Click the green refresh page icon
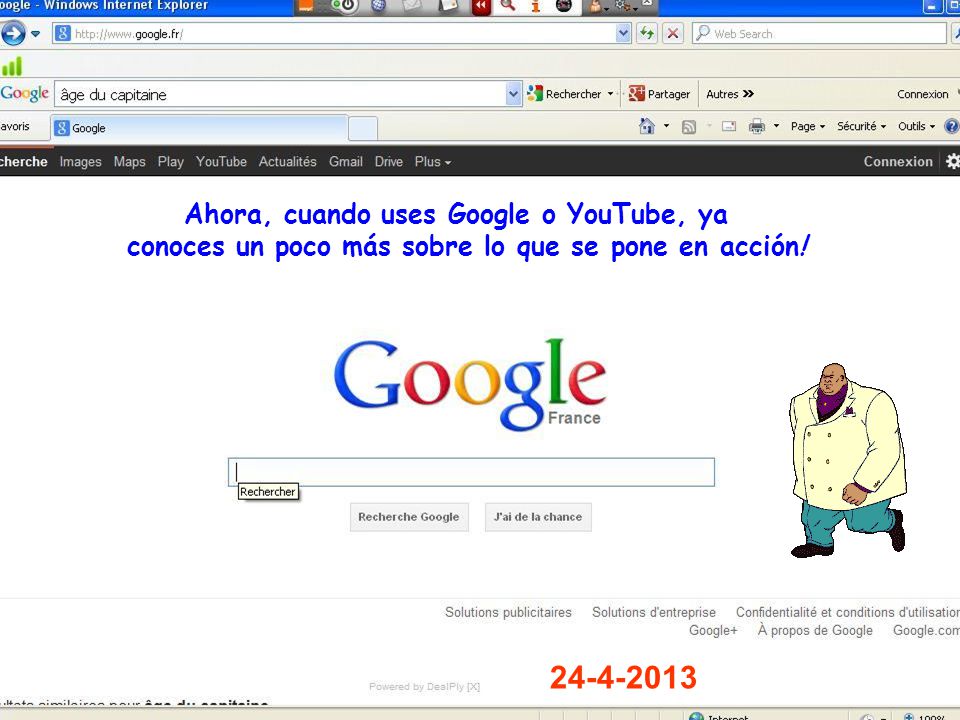 647,34
